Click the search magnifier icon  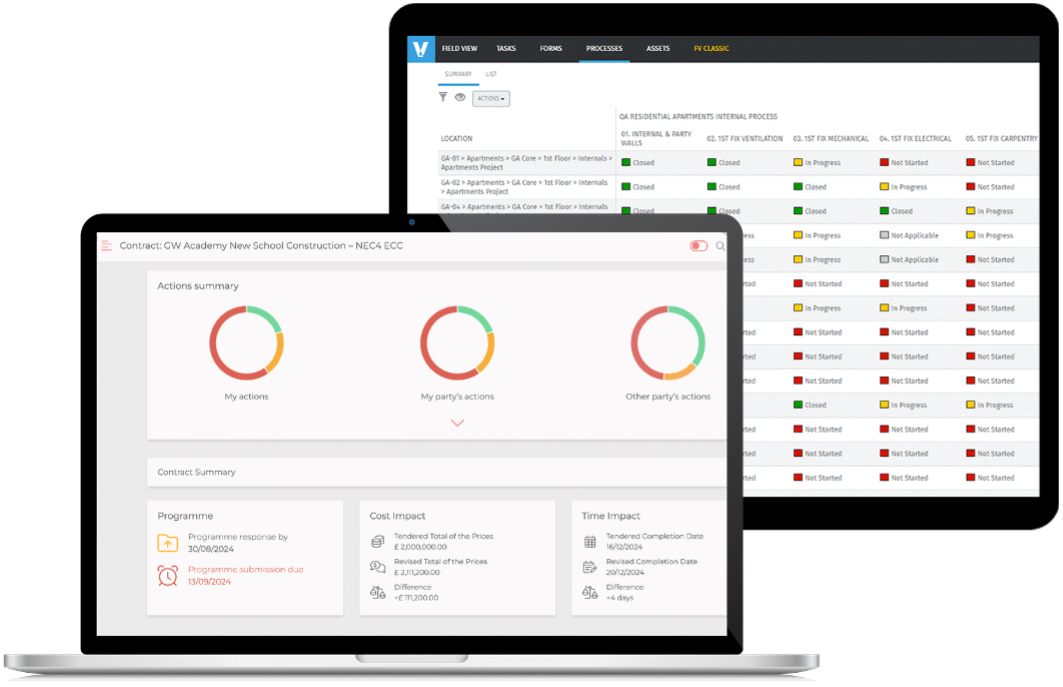click(x=720, y=246)
